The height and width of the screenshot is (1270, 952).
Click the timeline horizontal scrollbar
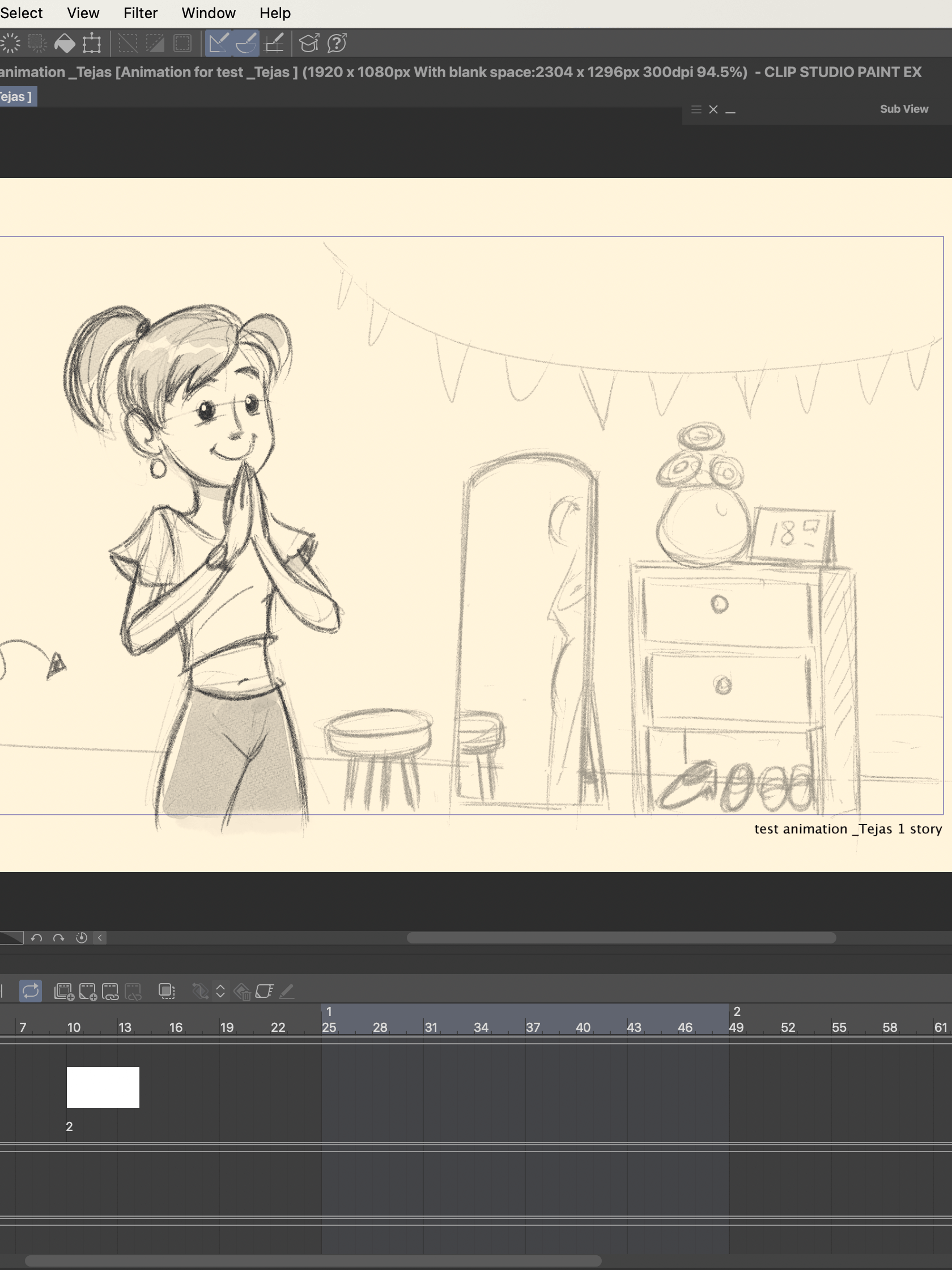click(313, 1261)
